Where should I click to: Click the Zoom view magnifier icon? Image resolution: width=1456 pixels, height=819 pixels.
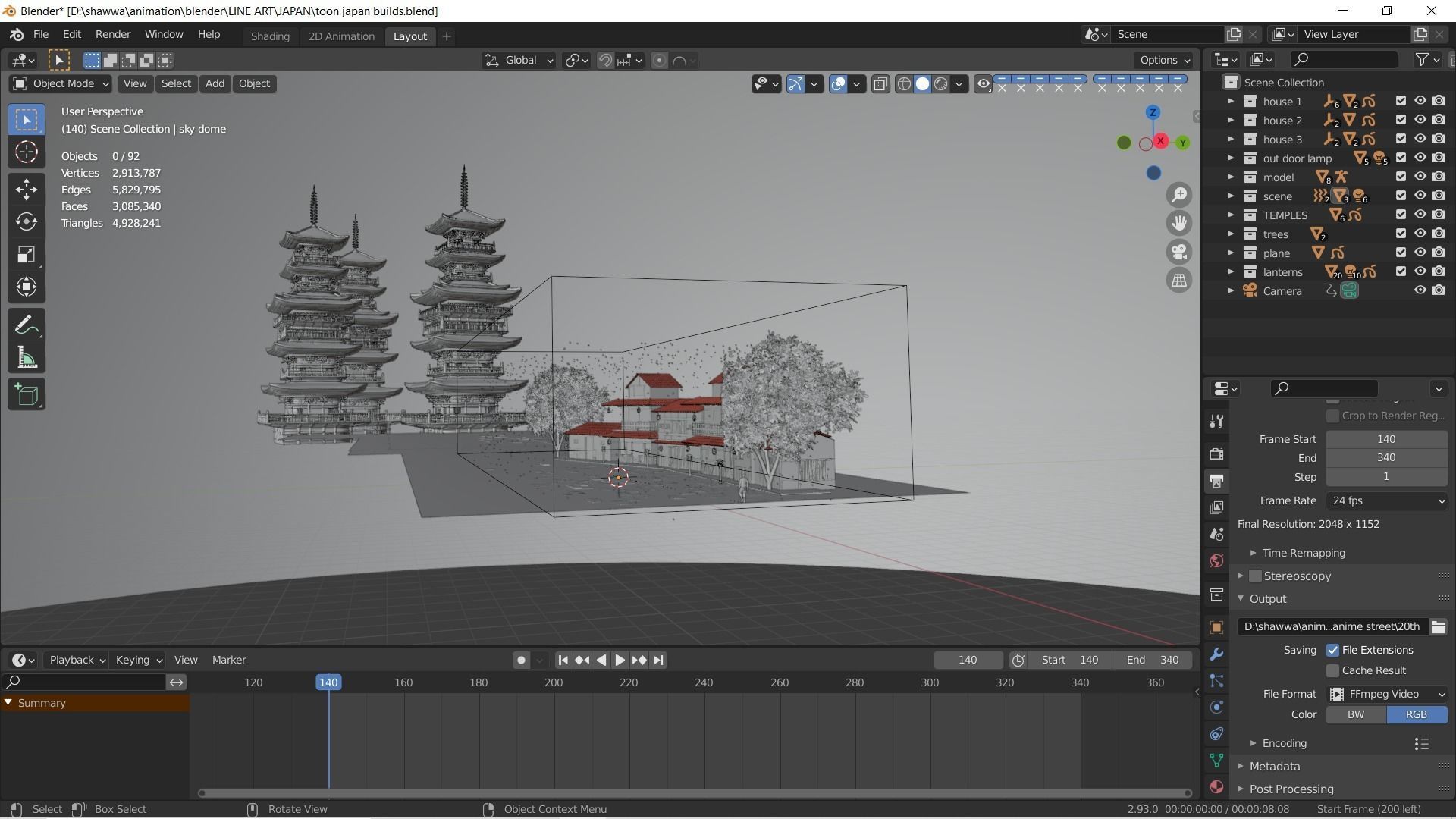pos(1179,195)
